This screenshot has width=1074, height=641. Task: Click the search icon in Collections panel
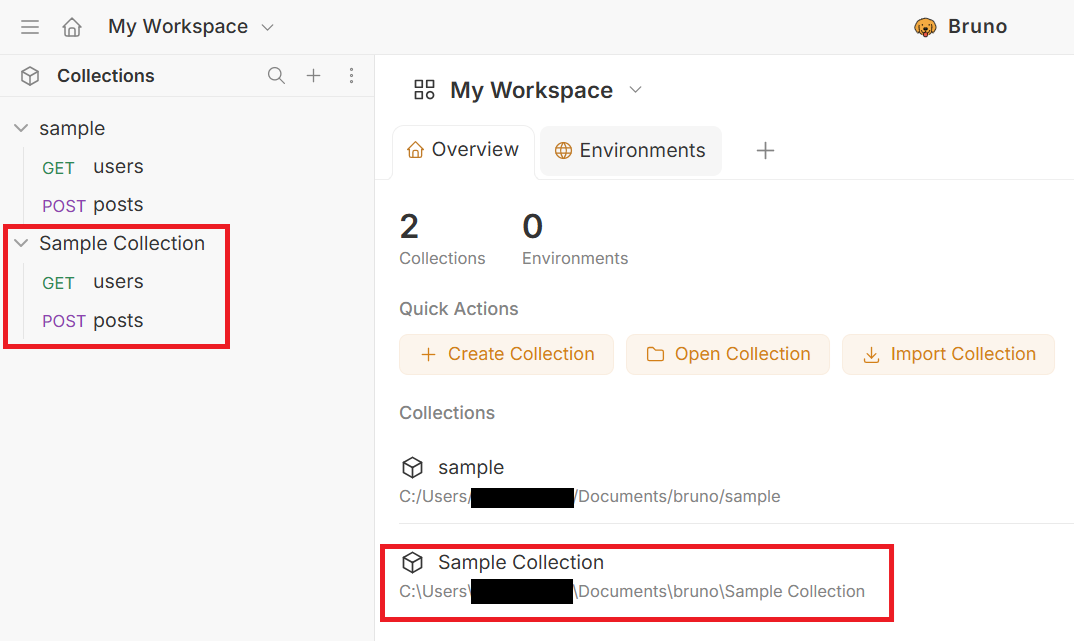[276, 76]
